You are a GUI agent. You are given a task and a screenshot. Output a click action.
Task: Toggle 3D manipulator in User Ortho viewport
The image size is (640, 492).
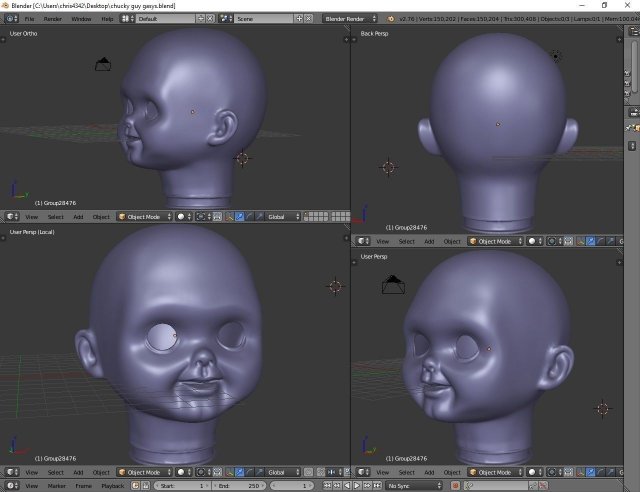tap(229, 217)
